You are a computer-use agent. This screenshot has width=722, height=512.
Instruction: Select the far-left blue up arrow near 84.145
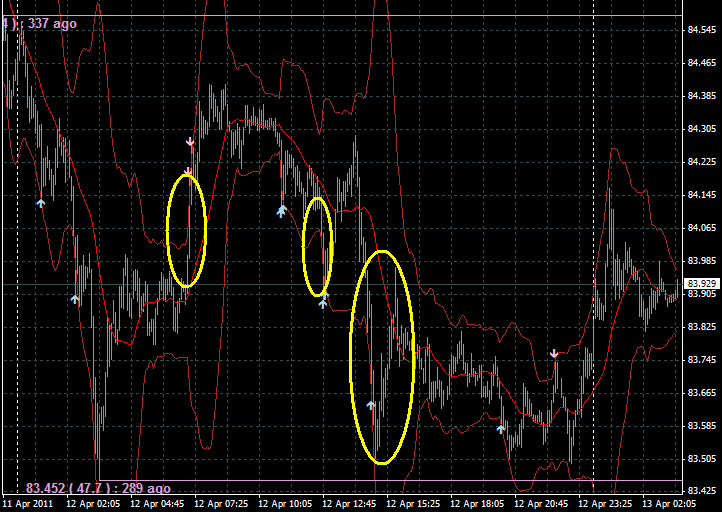tap(41, 202)
